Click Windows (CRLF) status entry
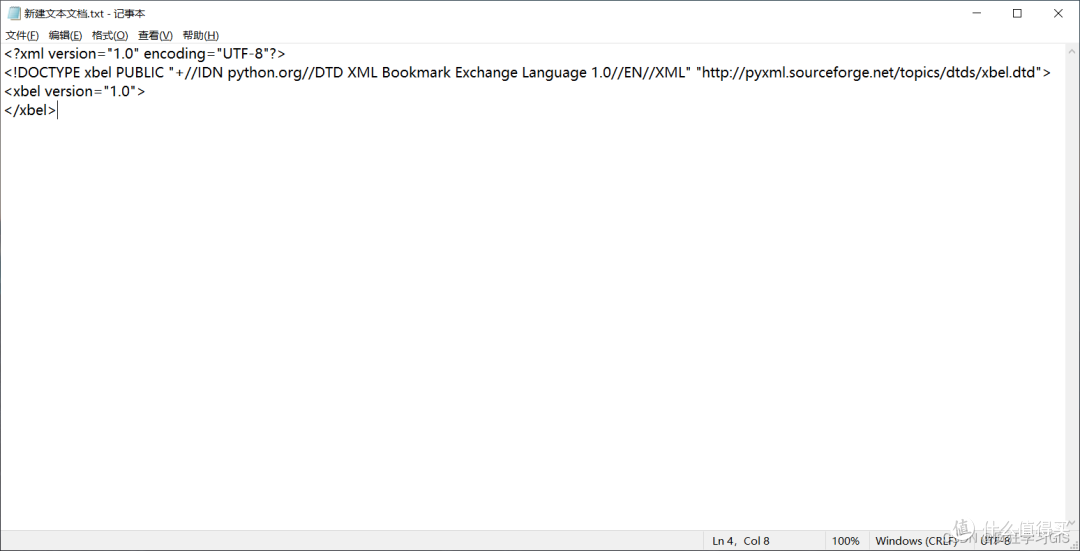Screen dimensions: 1080x551 [x=917, y=541]
